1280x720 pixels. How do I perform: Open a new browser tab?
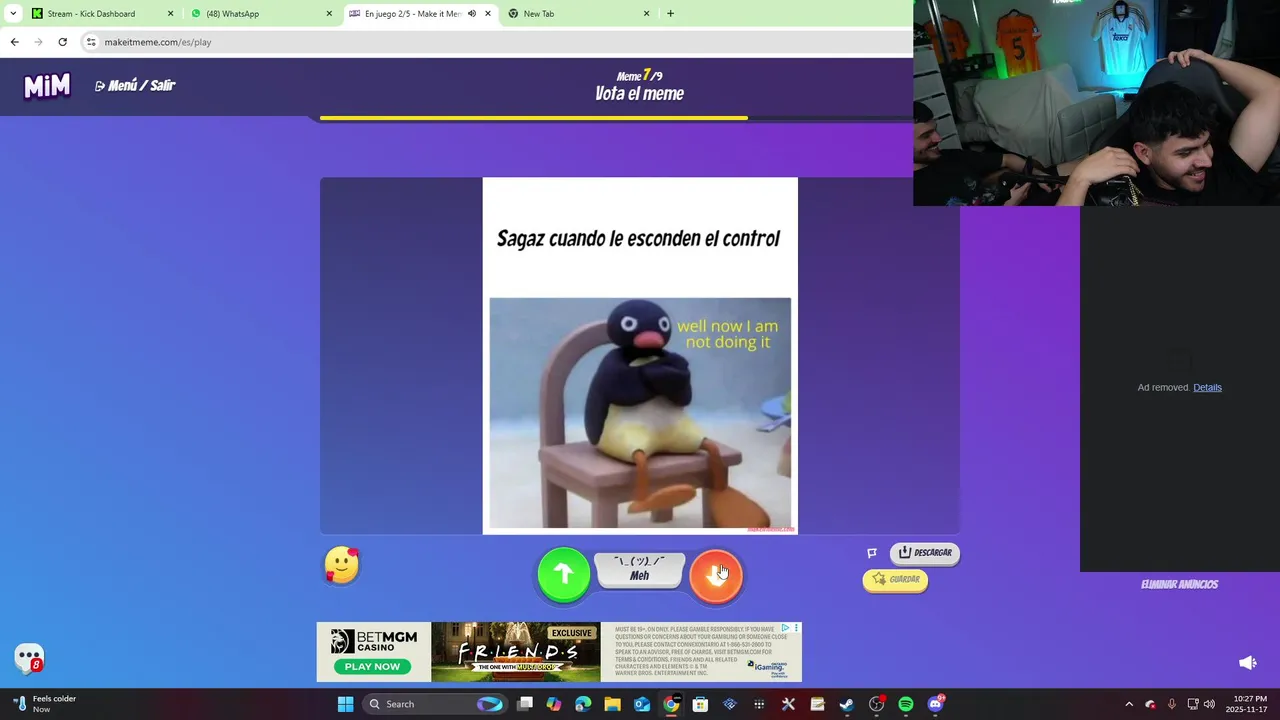pyautogui.click(x=670, y=14)
